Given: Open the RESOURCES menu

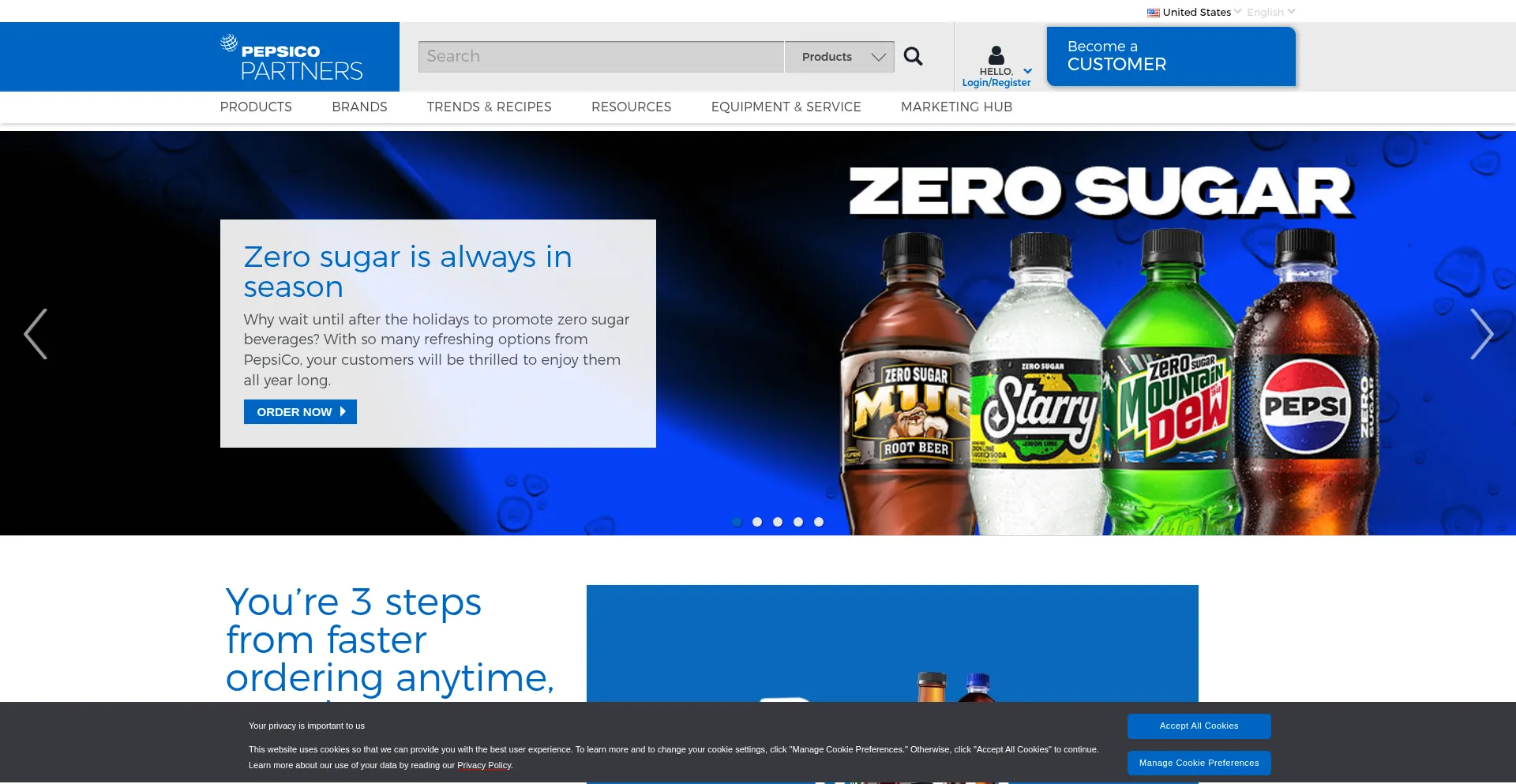Looking at the screenshot, I should (632, 107).
